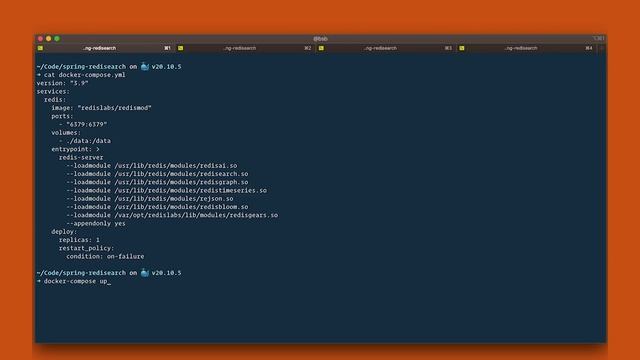
Task: Click the 'redis-server' line
Action: [x=81, y=157]
